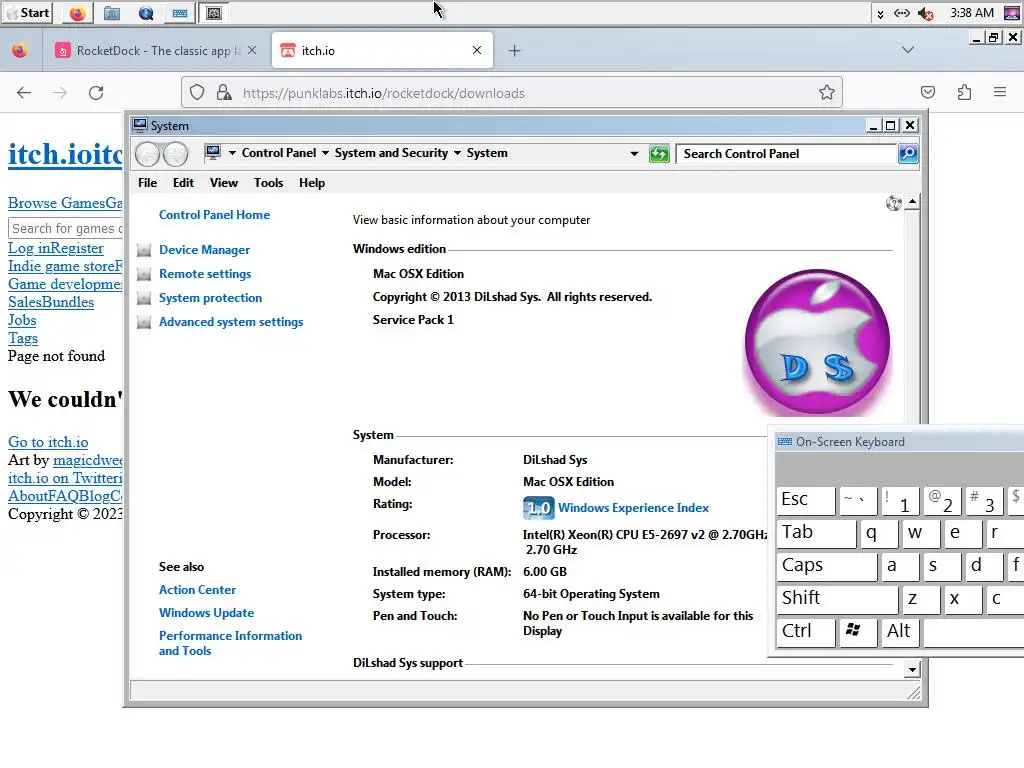Open the Tags link on itch.io
The image size is (1024, 768).
point(23,338)
